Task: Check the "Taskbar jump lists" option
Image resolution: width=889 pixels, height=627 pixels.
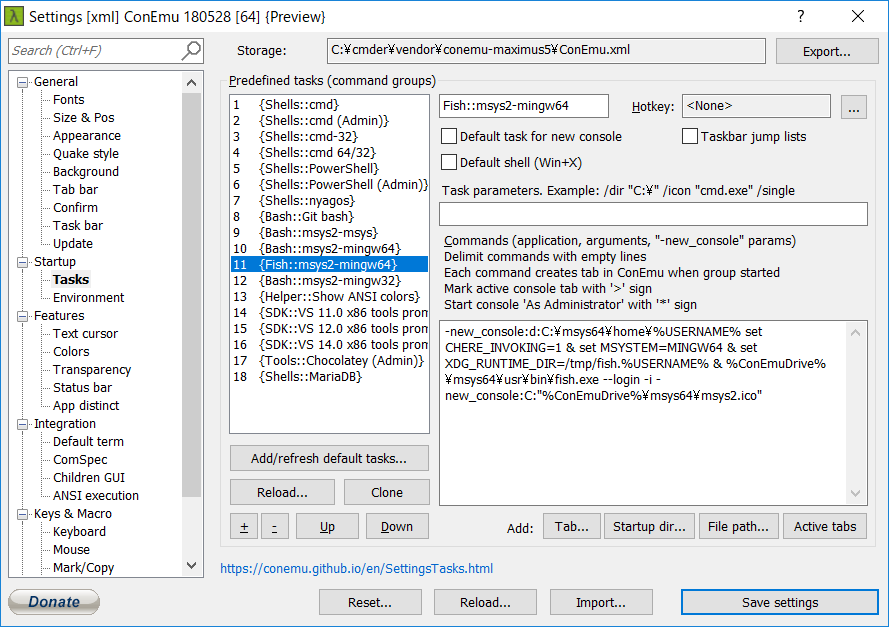Action: point(689,137)
